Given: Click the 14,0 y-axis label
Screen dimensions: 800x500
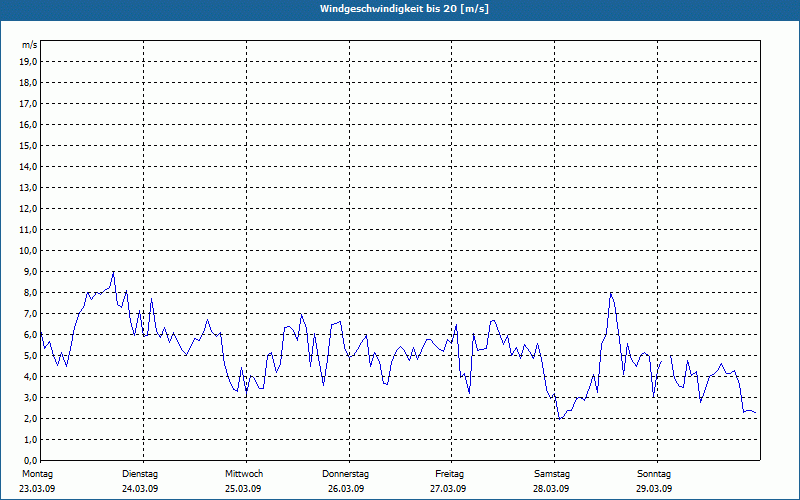Looking at the screenshot, I should pos(28,166).
